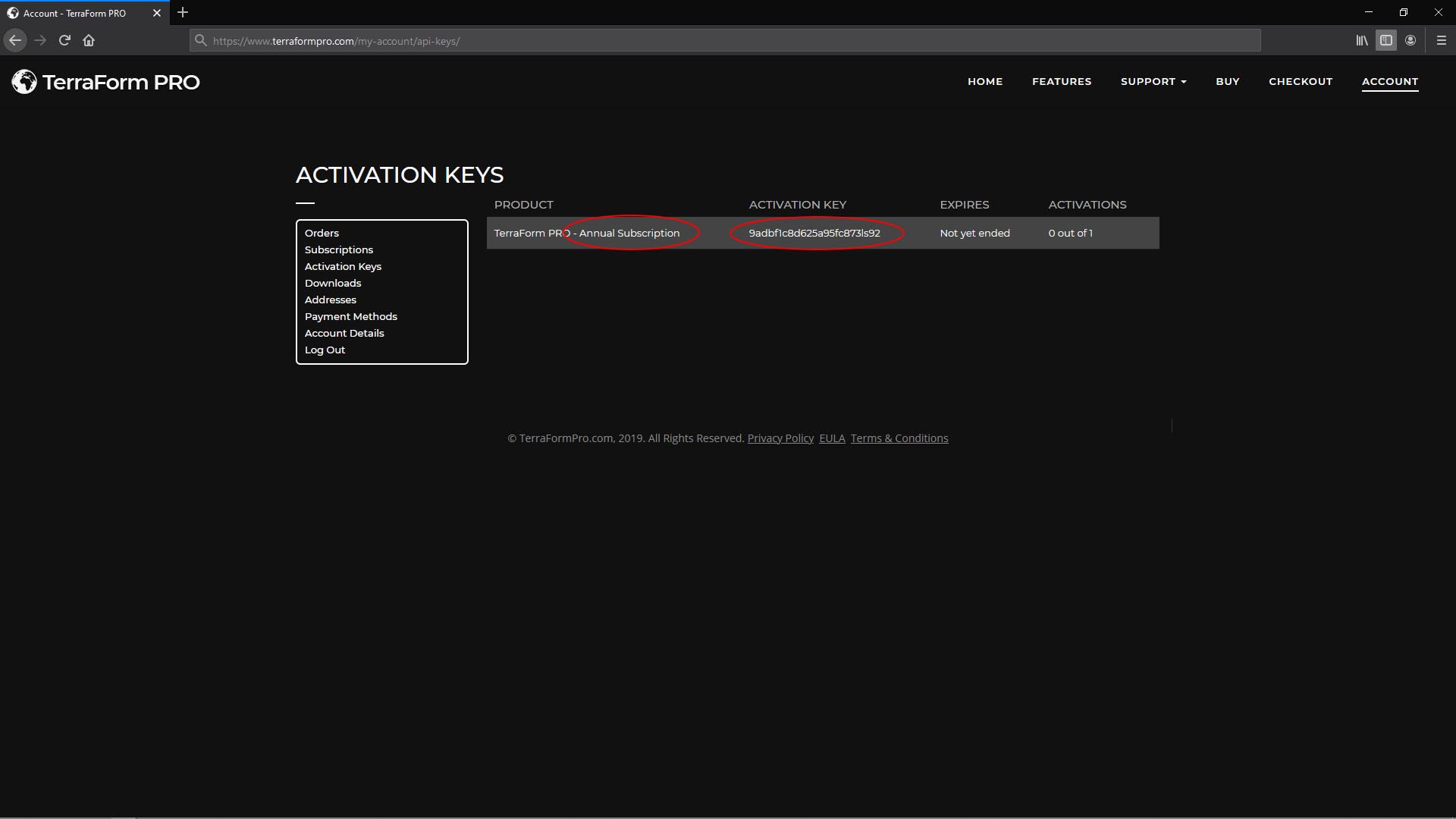This screenshot has height=819, width=1456.
Task: Open the FEATURES navigation item
Action: (x=1062, y=81)
